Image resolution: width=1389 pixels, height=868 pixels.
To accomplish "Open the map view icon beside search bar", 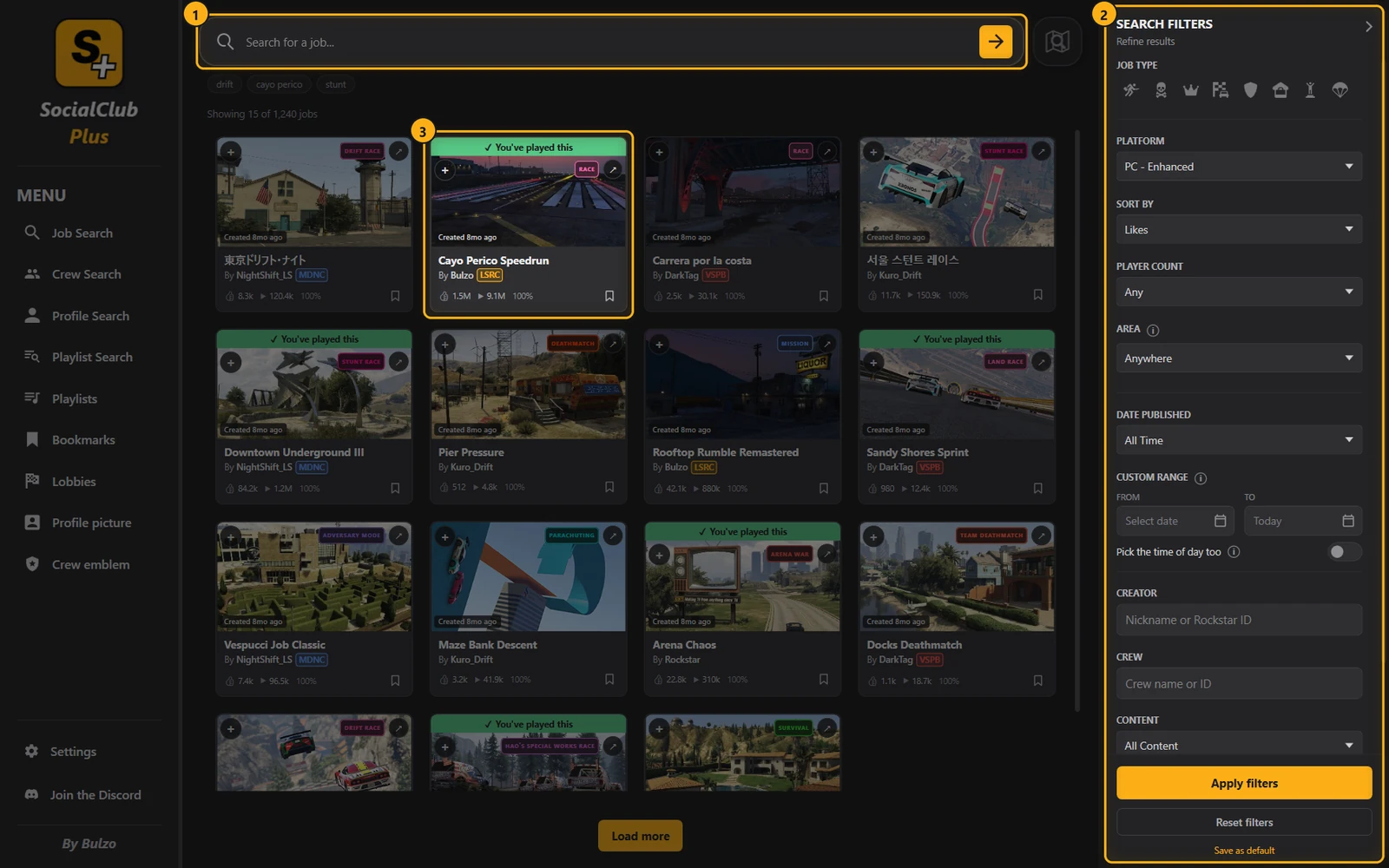I will click(1057, 41).
